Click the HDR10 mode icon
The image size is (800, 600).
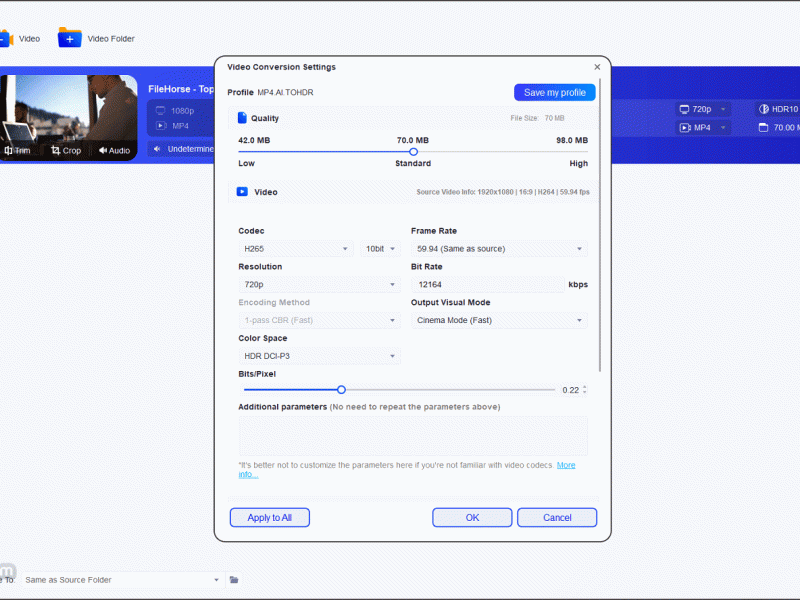pos(764,109)
